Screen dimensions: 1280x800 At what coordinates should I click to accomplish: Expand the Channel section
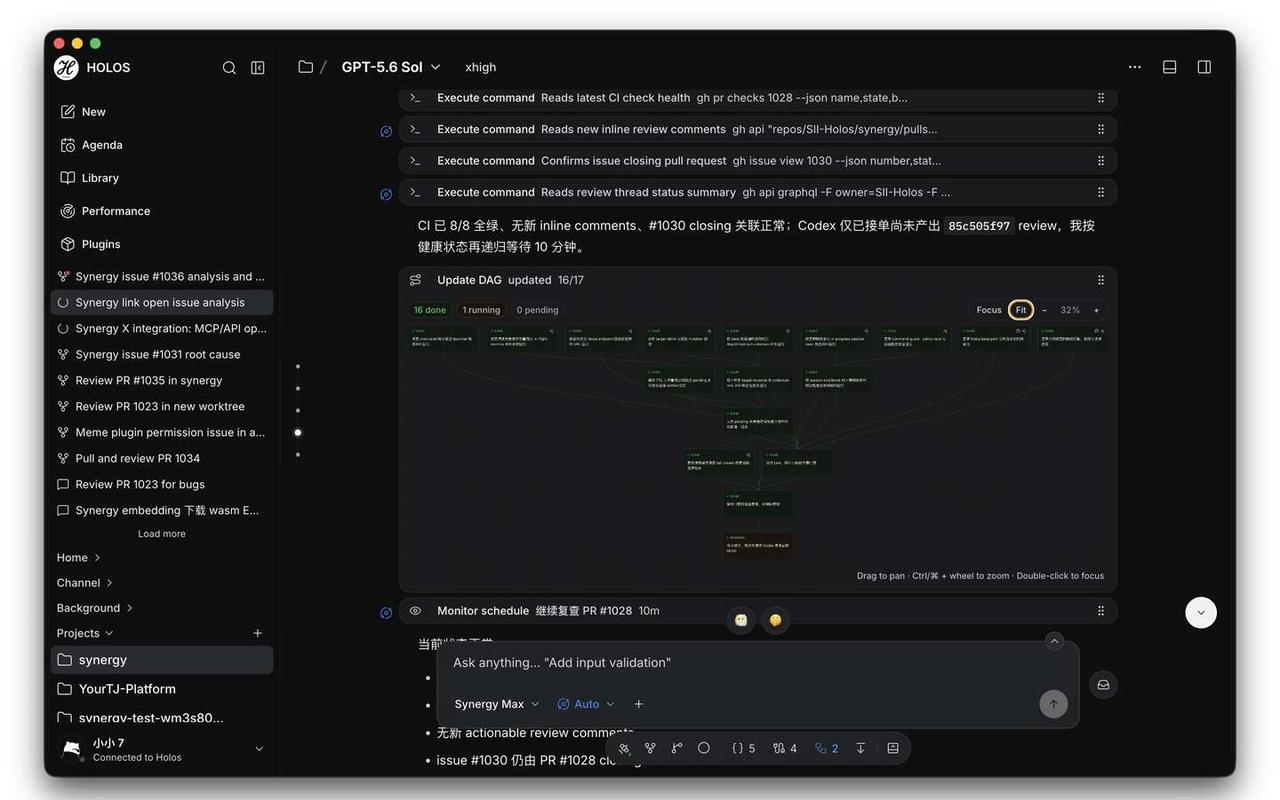pyautogui.click(x=85, y=583)
